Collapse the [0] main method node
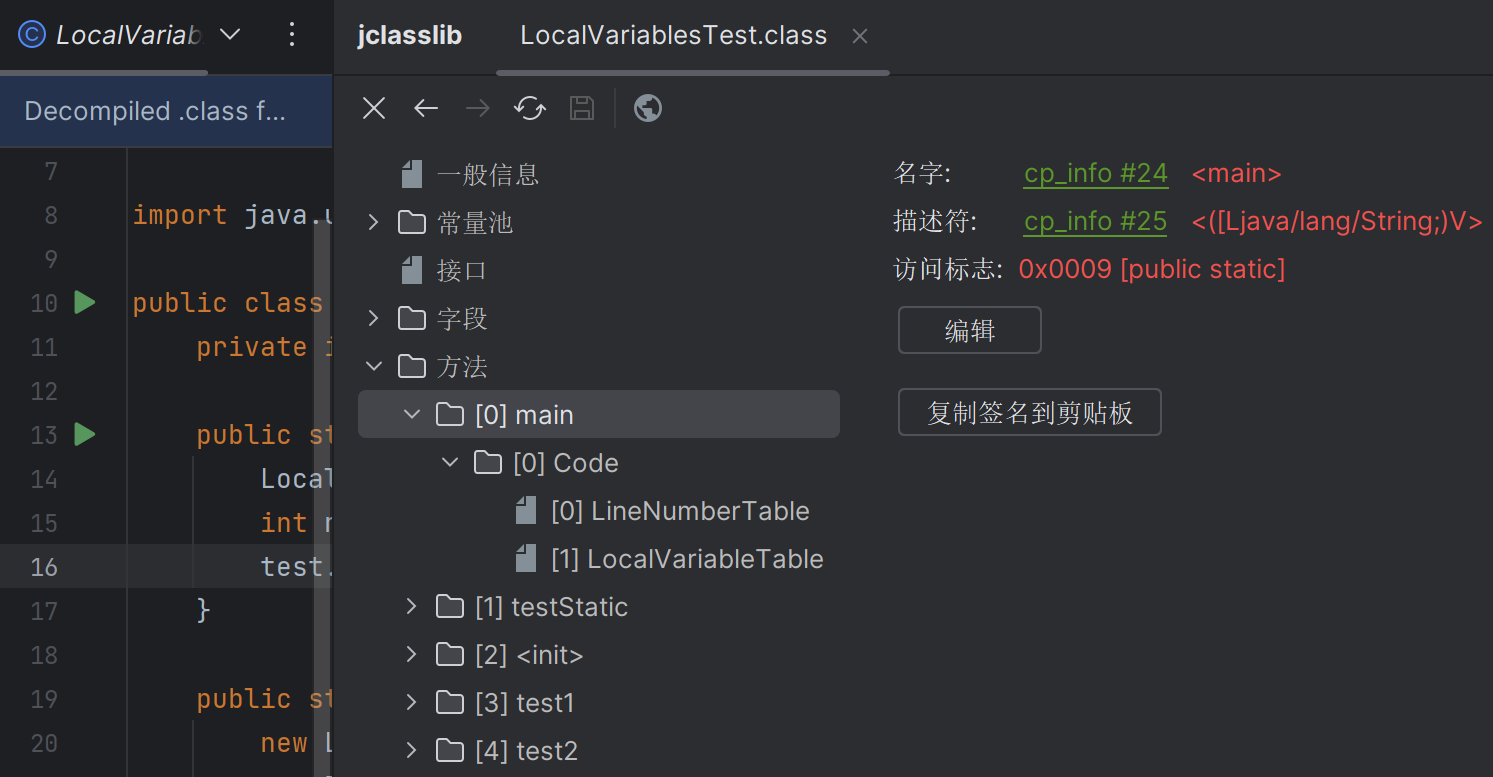The width and height of the screenshot is (1493, 777). pyautogui.click(x=412, y=414)
